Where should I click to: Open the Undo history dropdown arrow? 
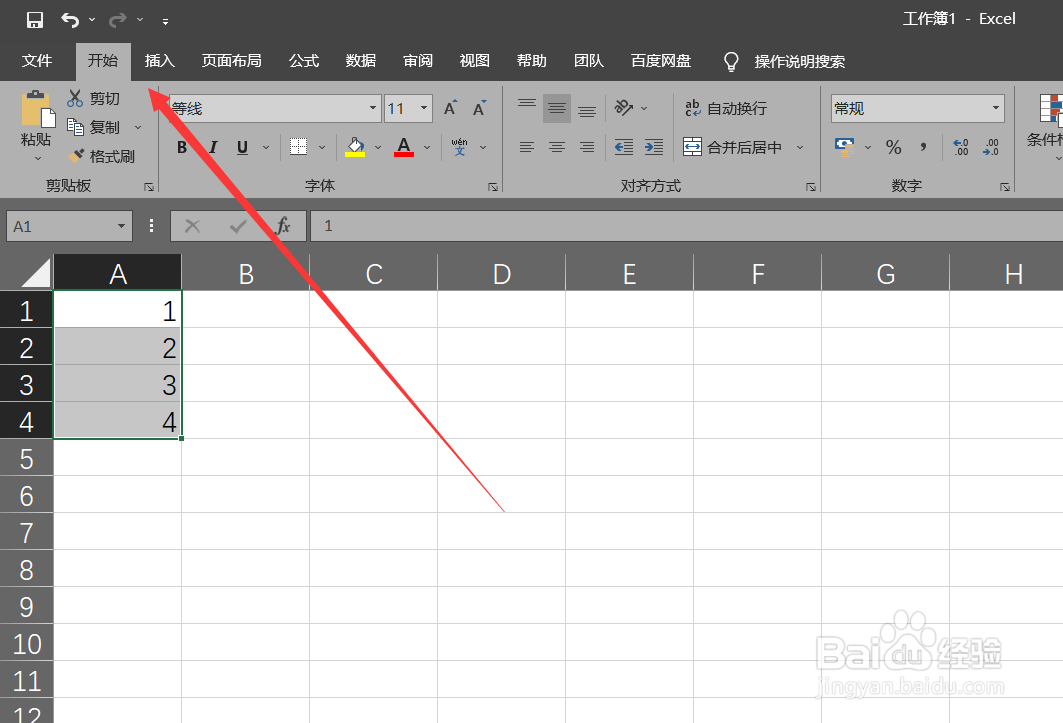coord(92,20)
